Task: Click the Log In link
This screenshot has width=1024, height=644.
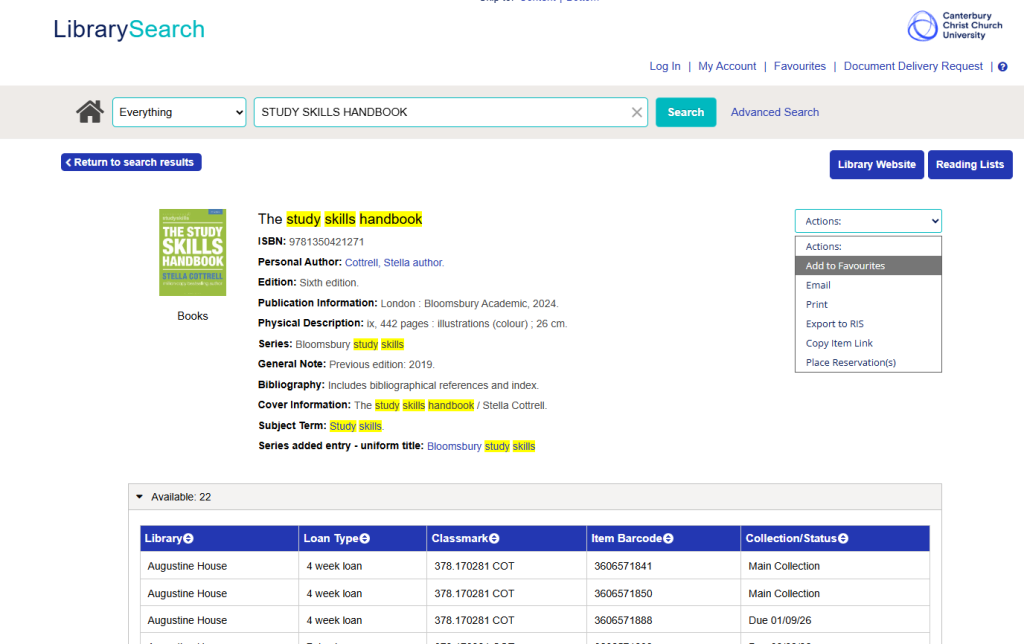Action: pos(665,66)
